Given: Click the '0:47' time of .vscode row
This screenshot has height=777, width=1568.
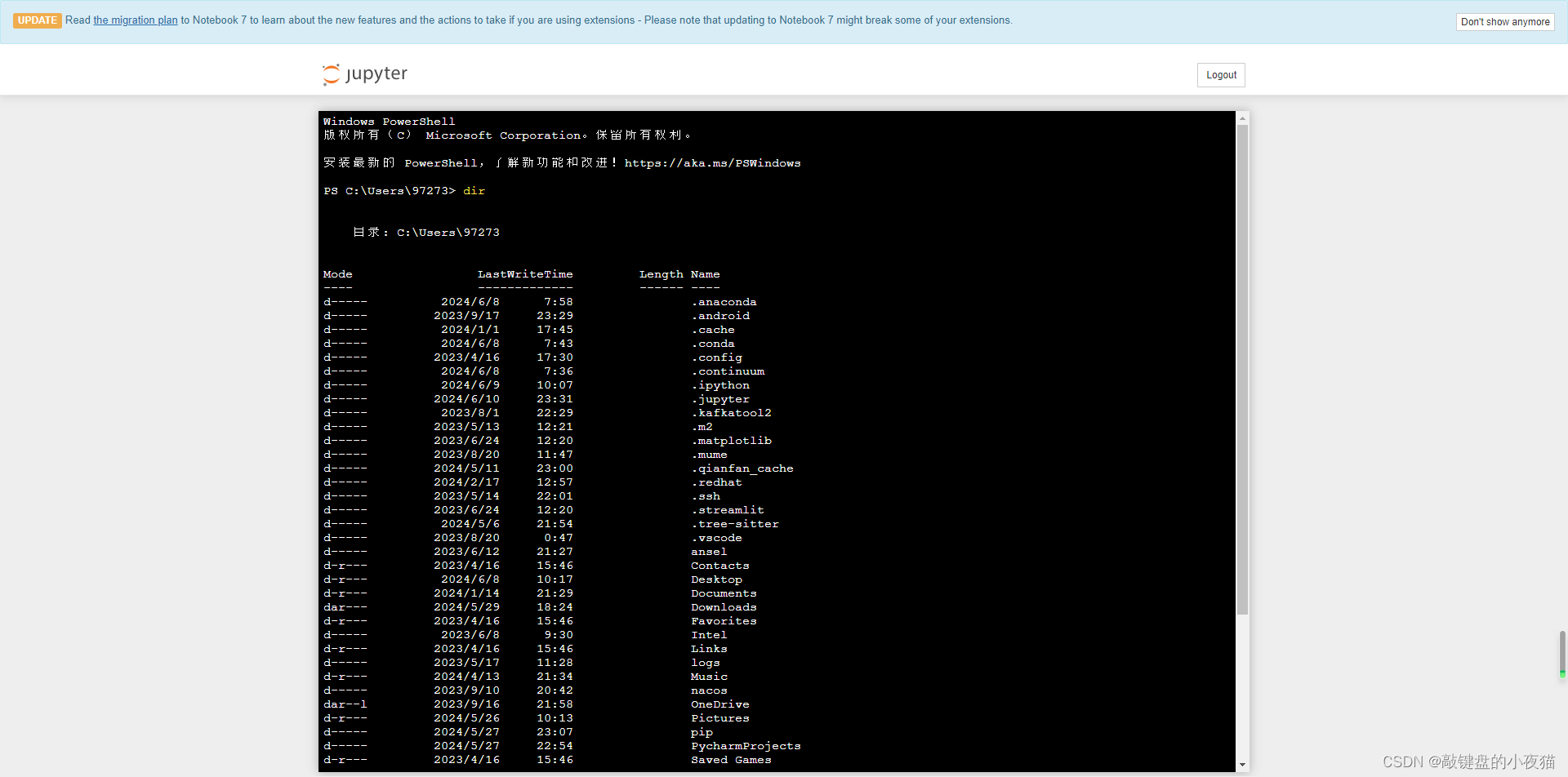Looking at the screenshot, I should [559, 538].
